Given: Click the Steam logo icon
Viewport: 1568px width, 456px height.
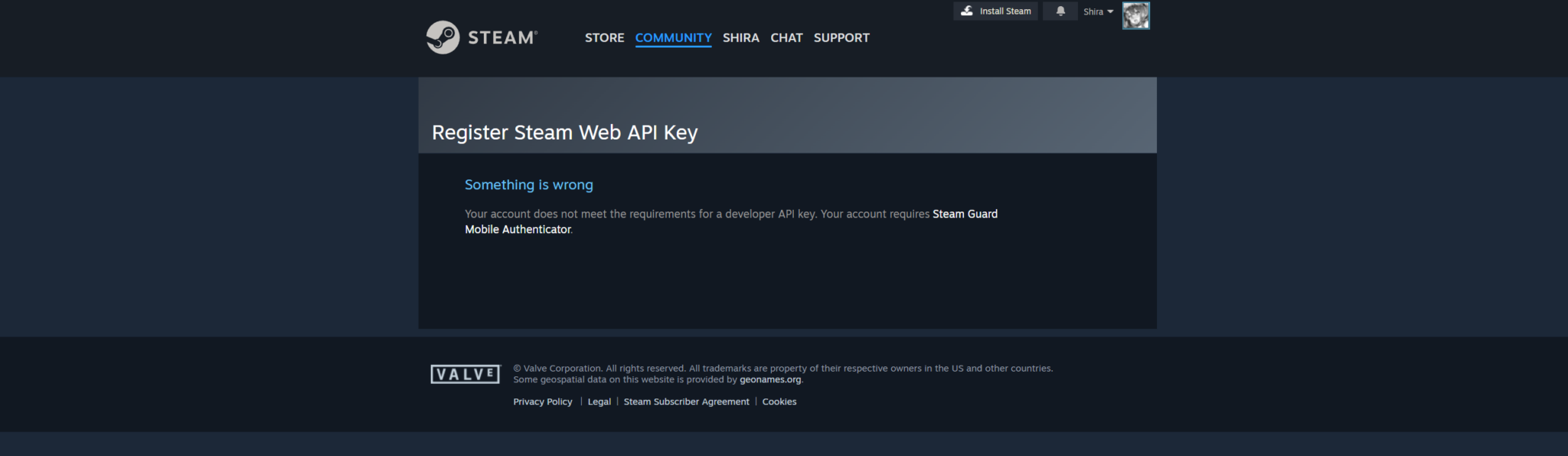Looking at the screenshot, I should (443, 37).
